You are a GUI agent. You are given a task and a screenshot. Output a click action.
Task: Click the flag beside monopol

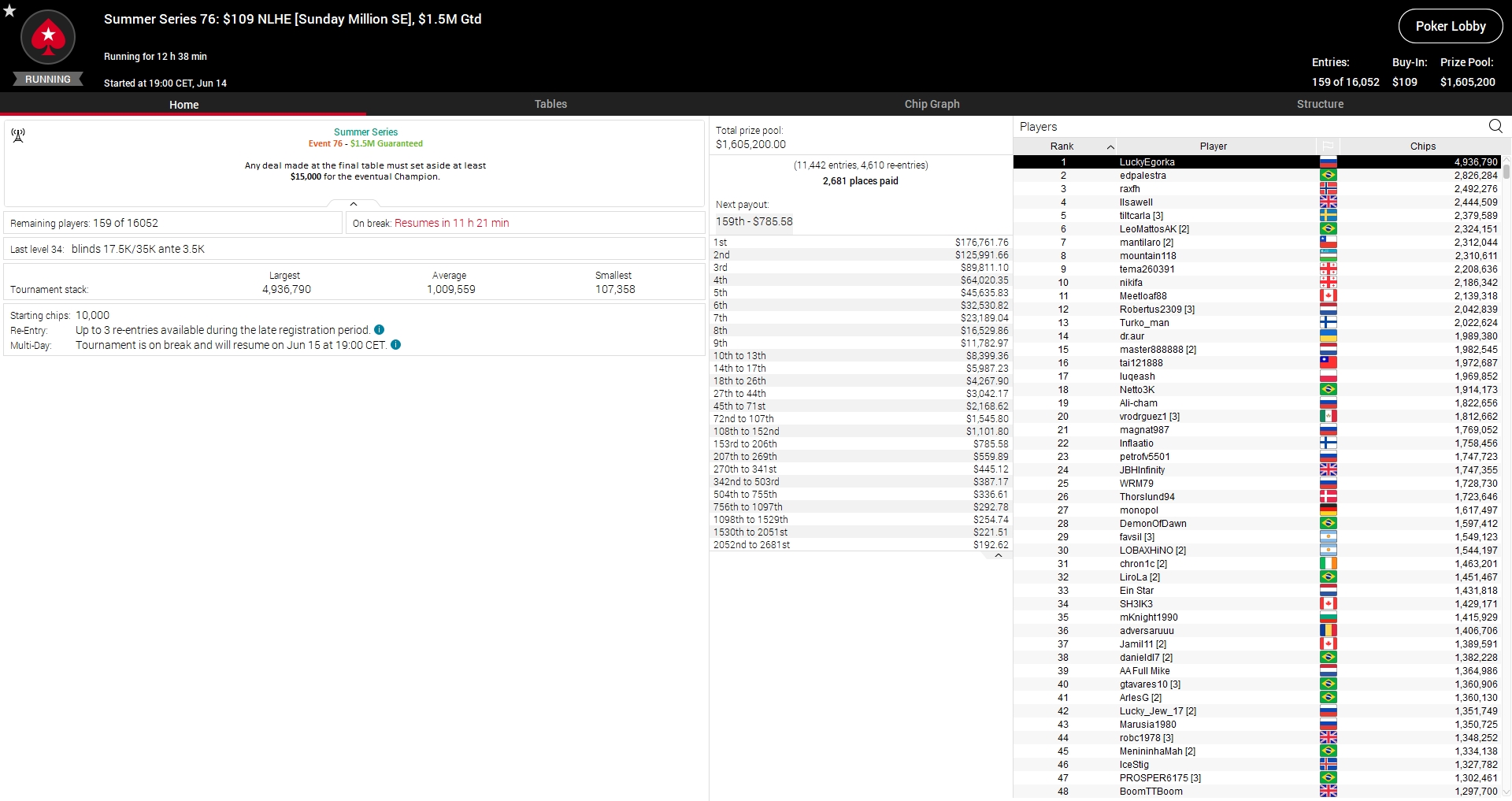(x=1328, y=510)
